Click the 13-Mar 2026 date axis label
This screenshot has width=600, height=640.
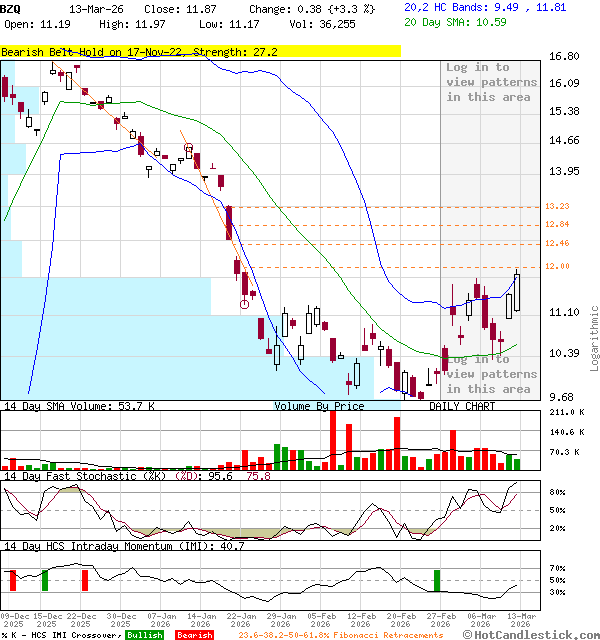click(518, 620)
